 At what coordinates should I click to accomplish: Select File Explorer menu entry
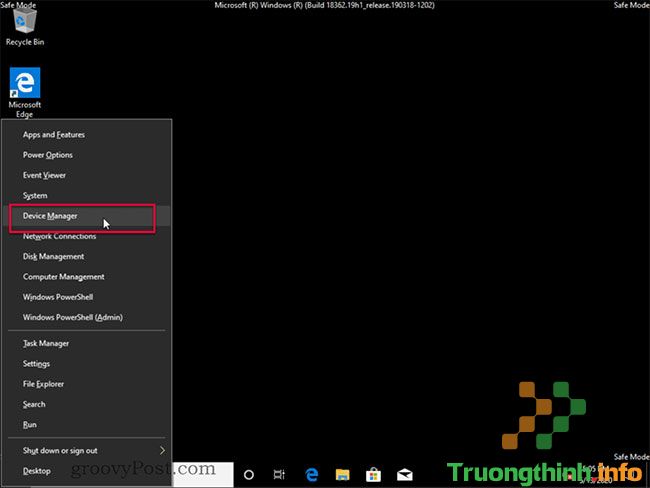[87, 384]
